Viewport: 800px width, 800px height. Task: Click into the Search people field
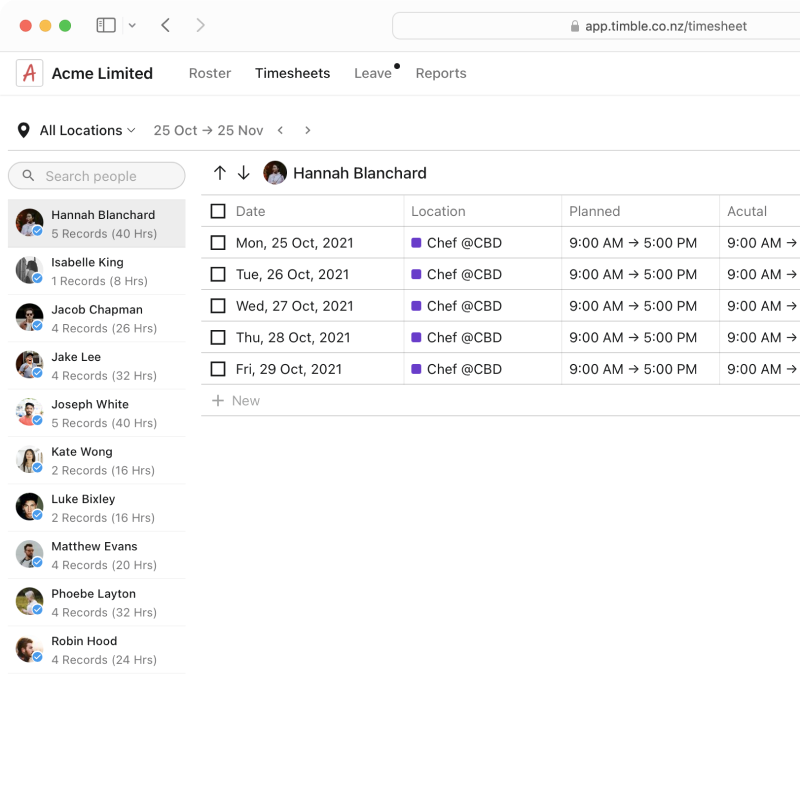[95, 175]
